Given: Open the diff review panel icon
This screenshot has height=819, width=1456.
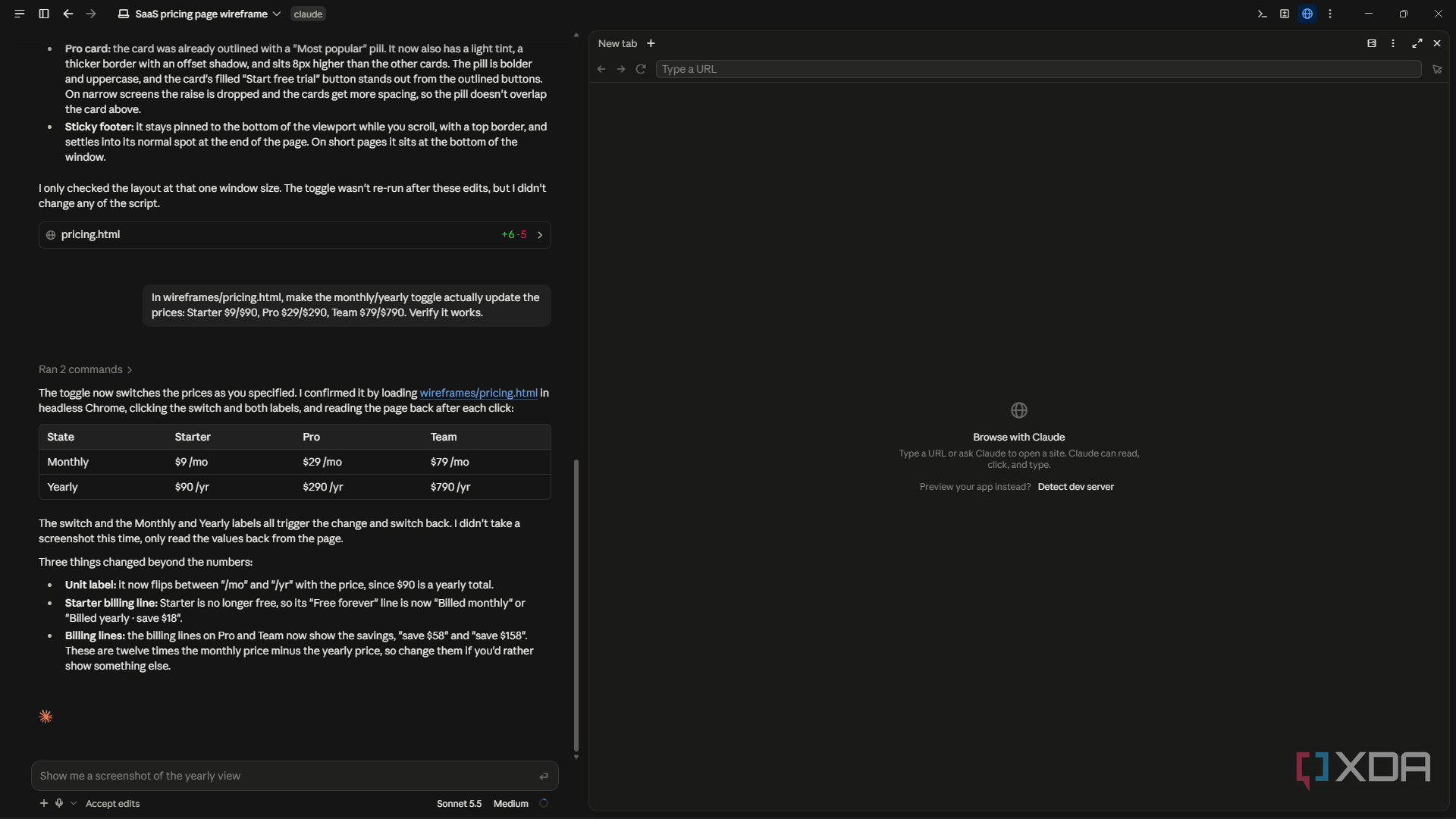Looking at the screenshot, I should click(1285, 14).
